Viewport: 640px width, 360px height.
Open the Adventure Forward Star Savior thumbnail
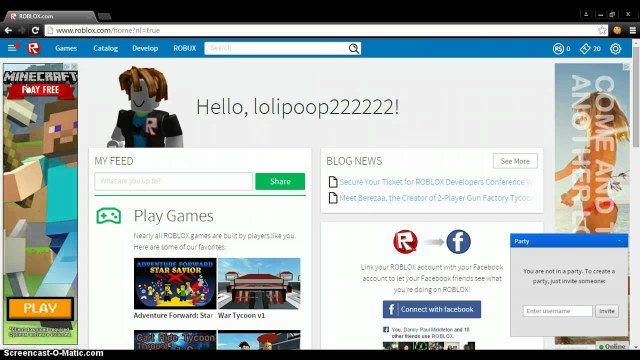click(x=175, y=283)
